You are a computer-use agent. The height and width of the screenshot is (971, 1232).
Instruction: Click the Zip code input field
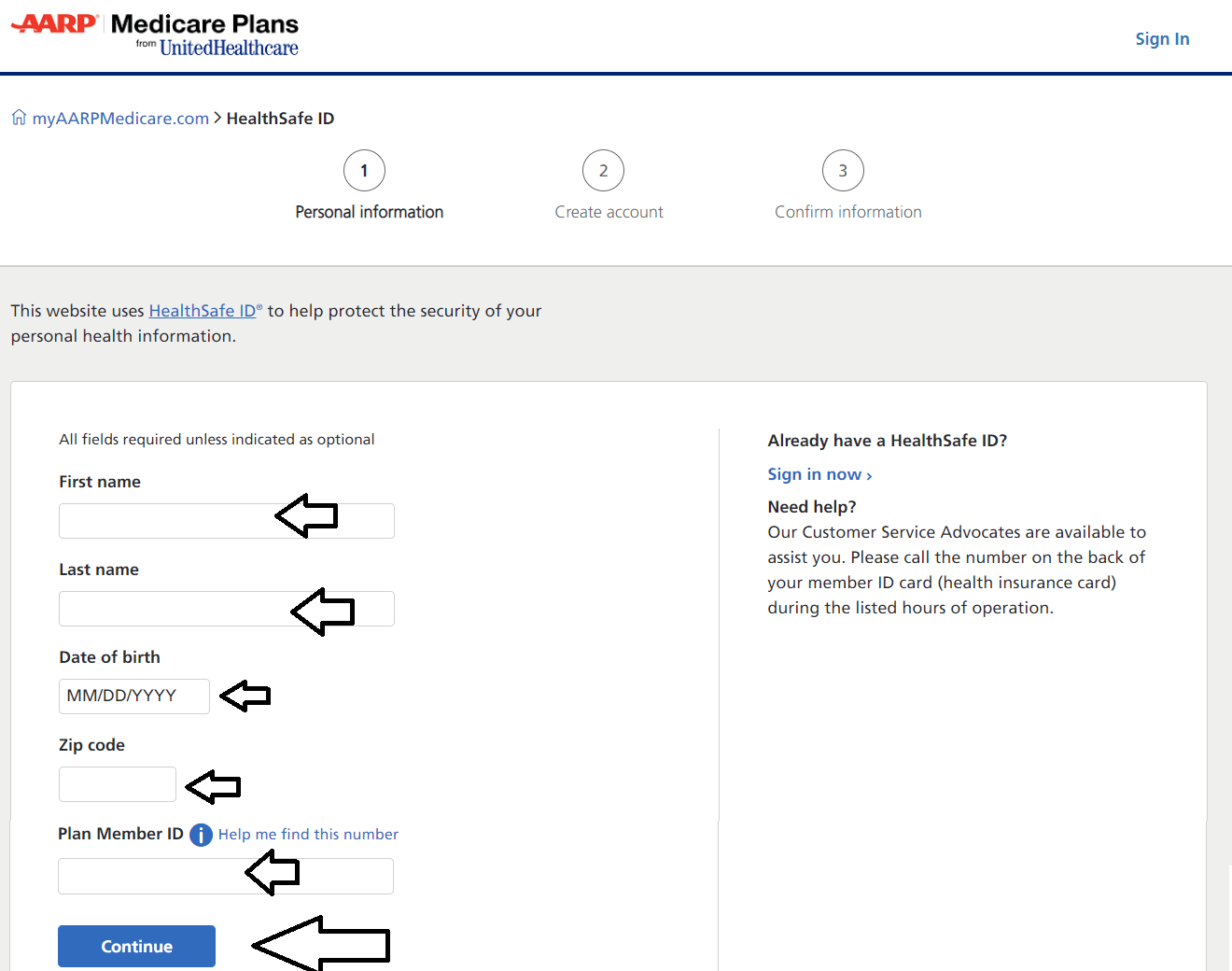pyautogui.click(x=118, y=784)
